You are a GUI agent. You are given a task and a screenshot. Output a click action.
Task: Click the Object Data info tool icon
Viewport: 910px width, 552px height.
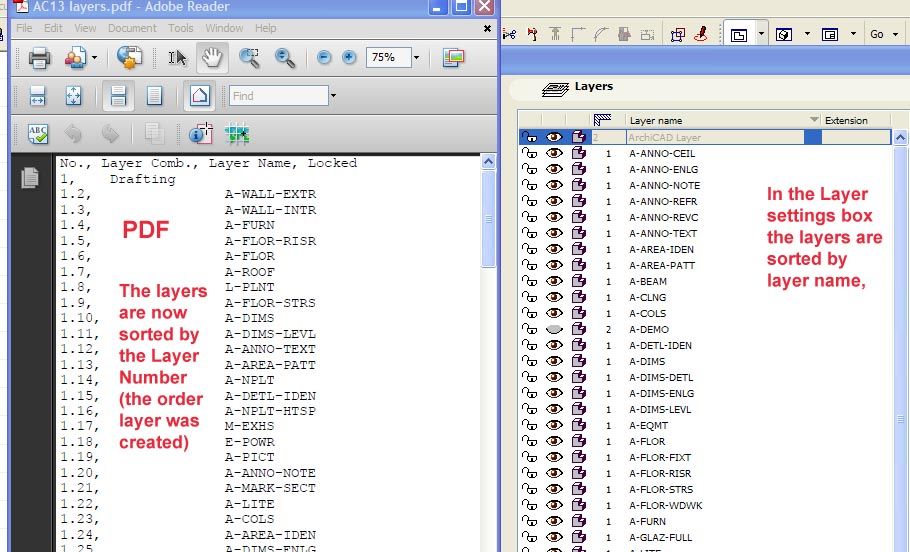[201, 134]
